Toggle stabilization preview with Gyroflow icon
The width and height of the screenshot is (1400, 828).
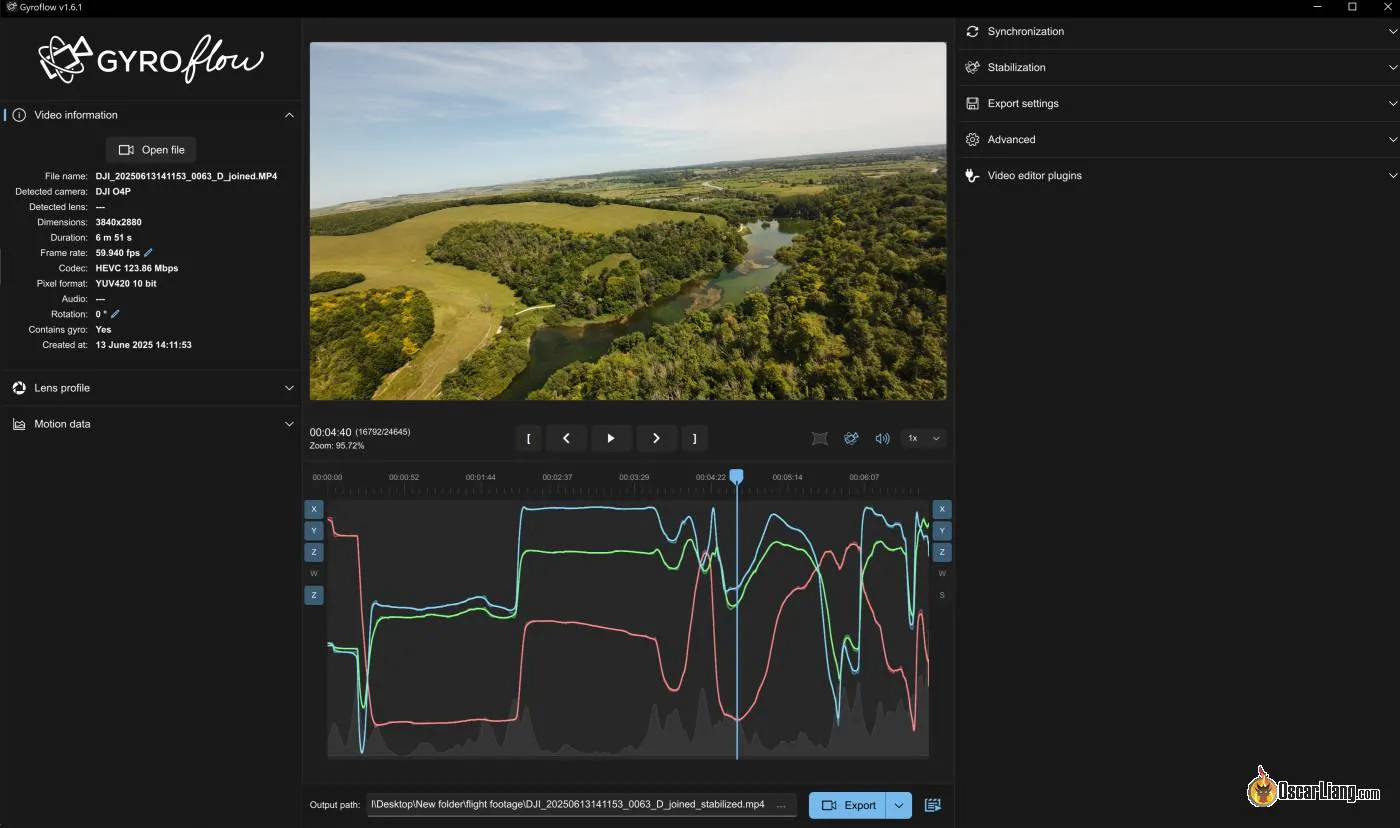pyautogui.click(x=851, y=438)
